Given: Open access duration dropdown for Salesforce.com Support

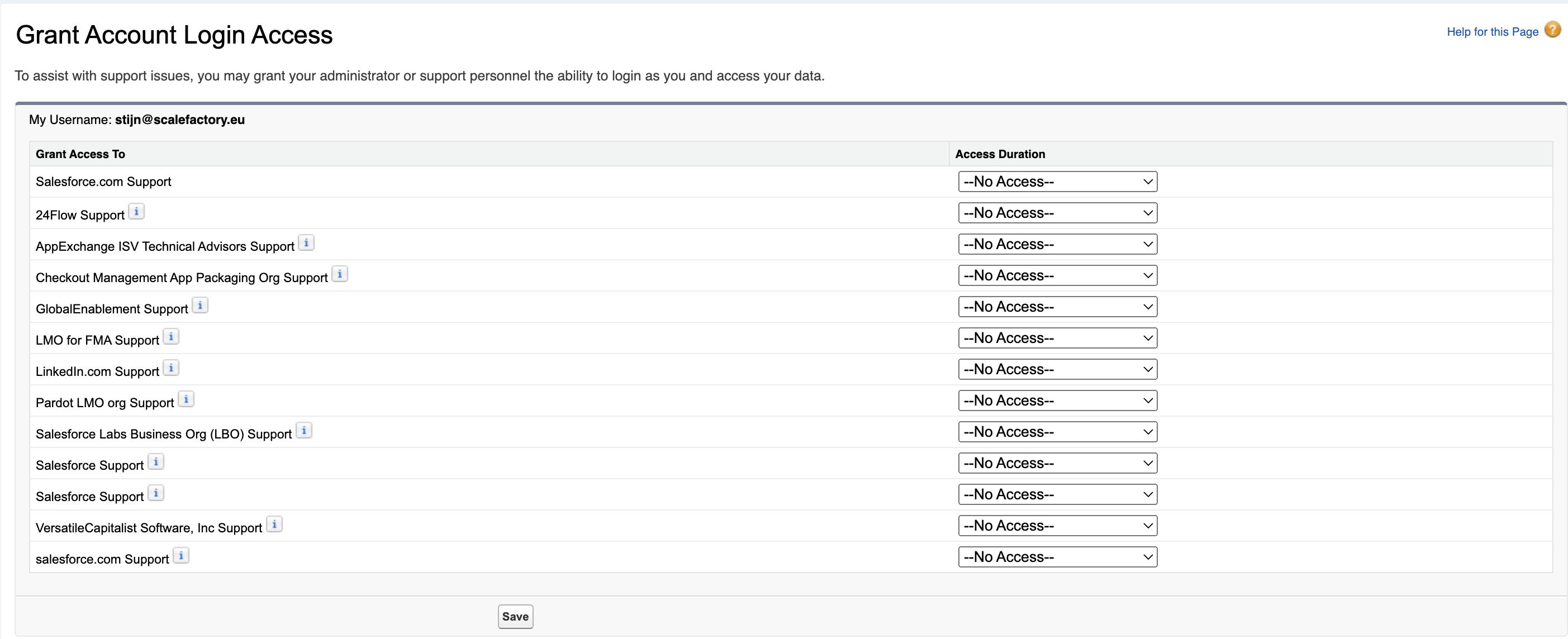Looking at the screenshot, I should click(x=1057, y=182).
